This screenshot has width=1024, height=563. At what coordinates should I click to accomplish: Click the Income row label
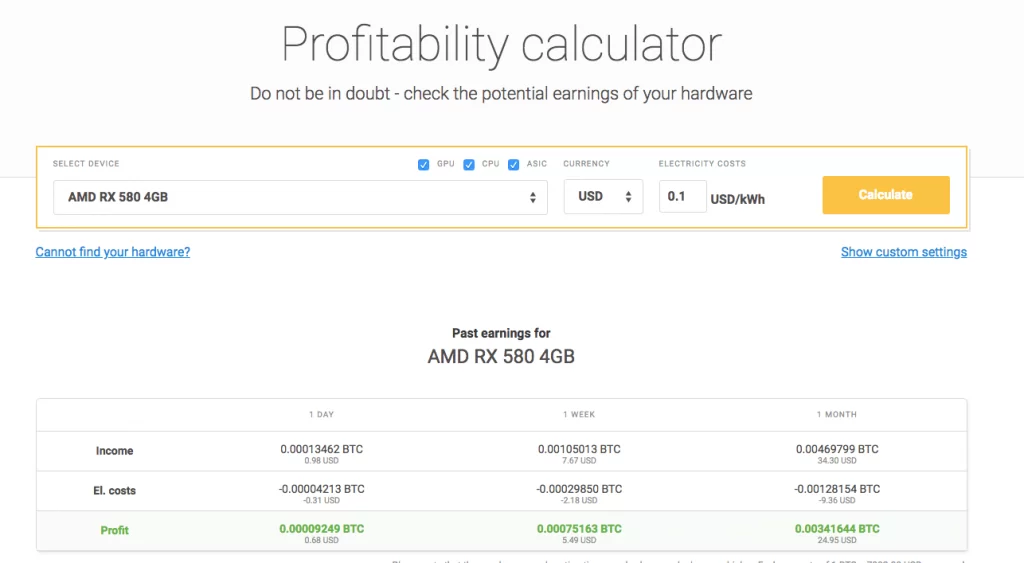tap(114, 451)
